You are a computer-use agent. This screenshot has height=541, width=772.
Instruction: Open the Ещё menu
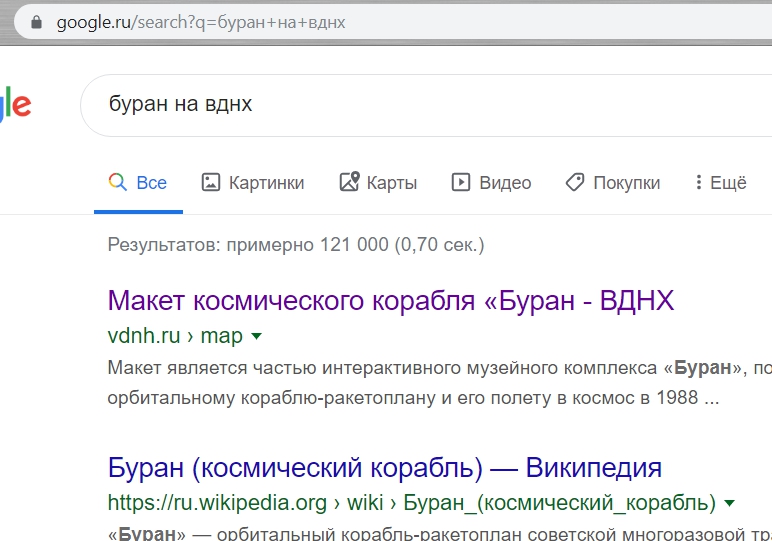coord(721,183)
